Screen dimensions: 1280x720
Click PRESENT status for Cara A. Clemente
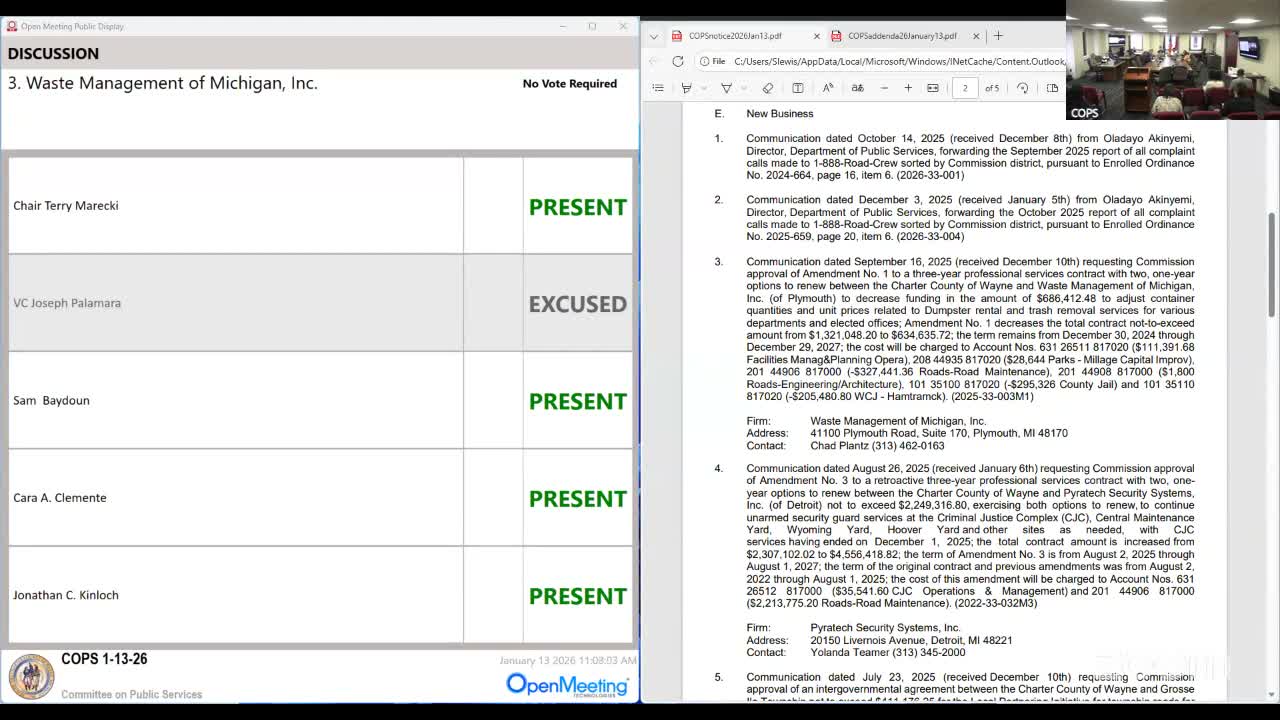pyautogui.click(x=578, y=498)
